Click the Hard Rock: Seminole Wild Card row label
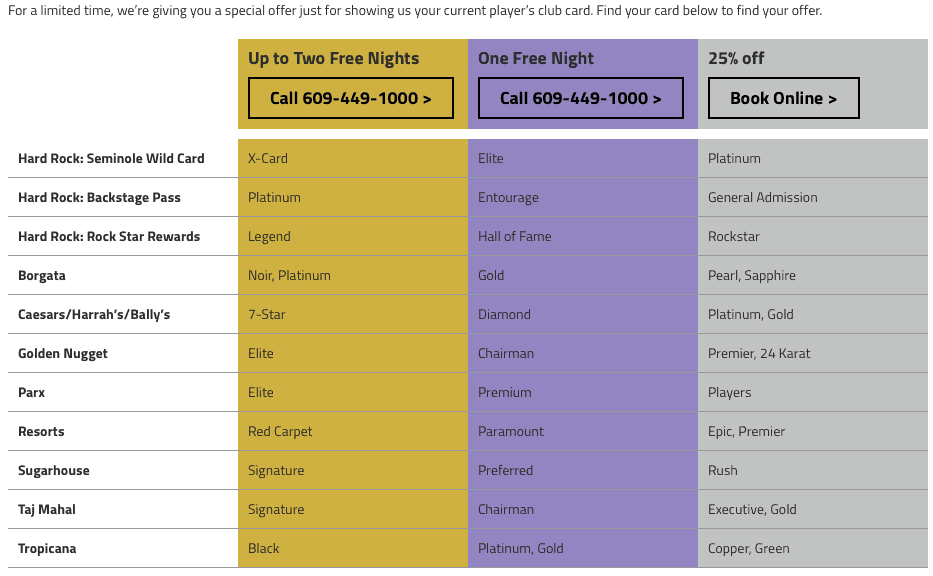The height and width of the screenshot is (576, 933). pos(111,158)
